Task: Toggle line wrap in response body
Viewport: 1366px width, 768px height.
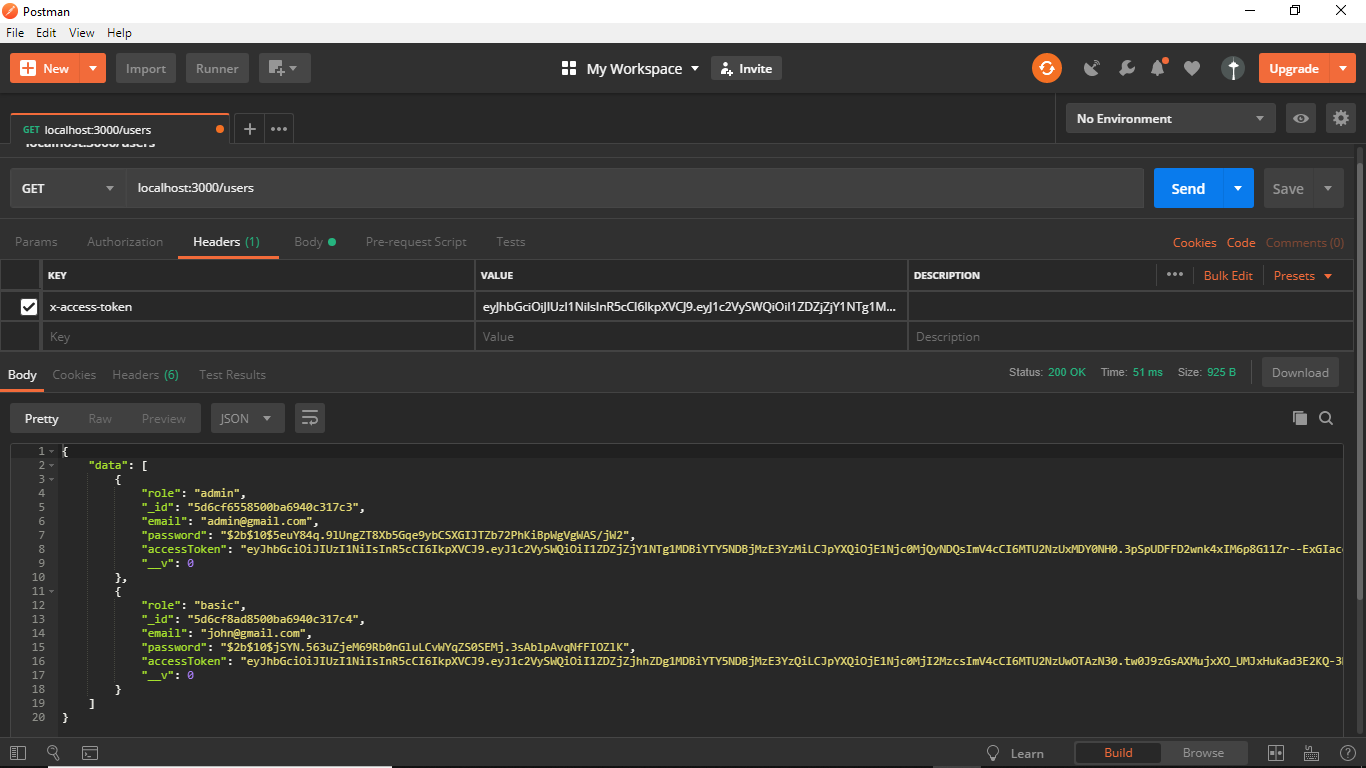Action: [310, 418]
